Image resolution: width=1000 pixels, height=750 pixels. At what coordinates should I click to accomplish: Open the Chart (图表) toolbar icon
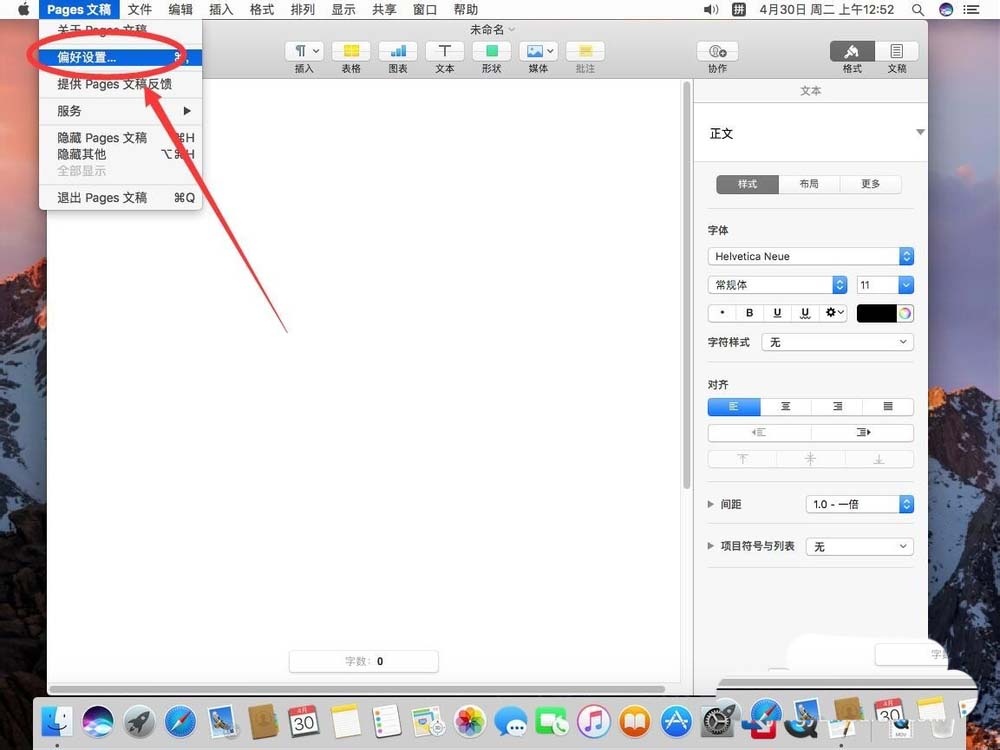(x=398, y=51)
